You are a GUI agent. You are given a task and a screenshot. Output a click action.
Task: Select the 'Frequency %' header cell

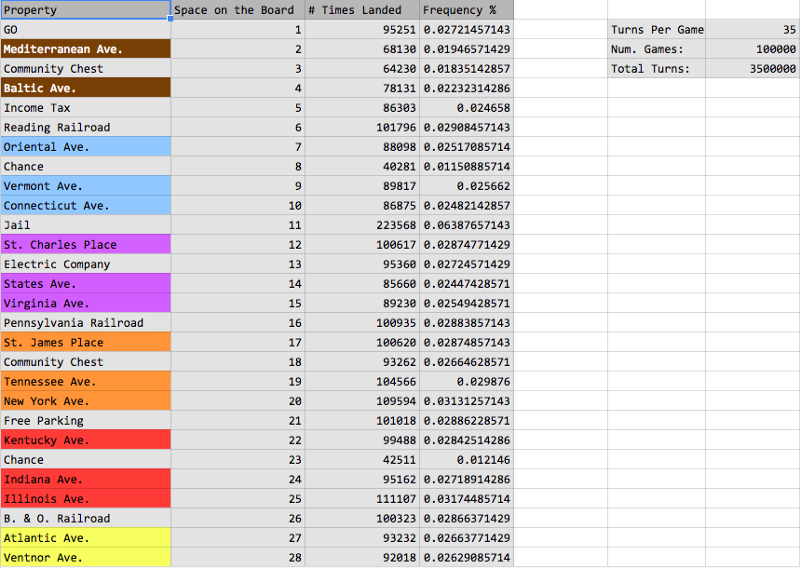tap(467, 10)
